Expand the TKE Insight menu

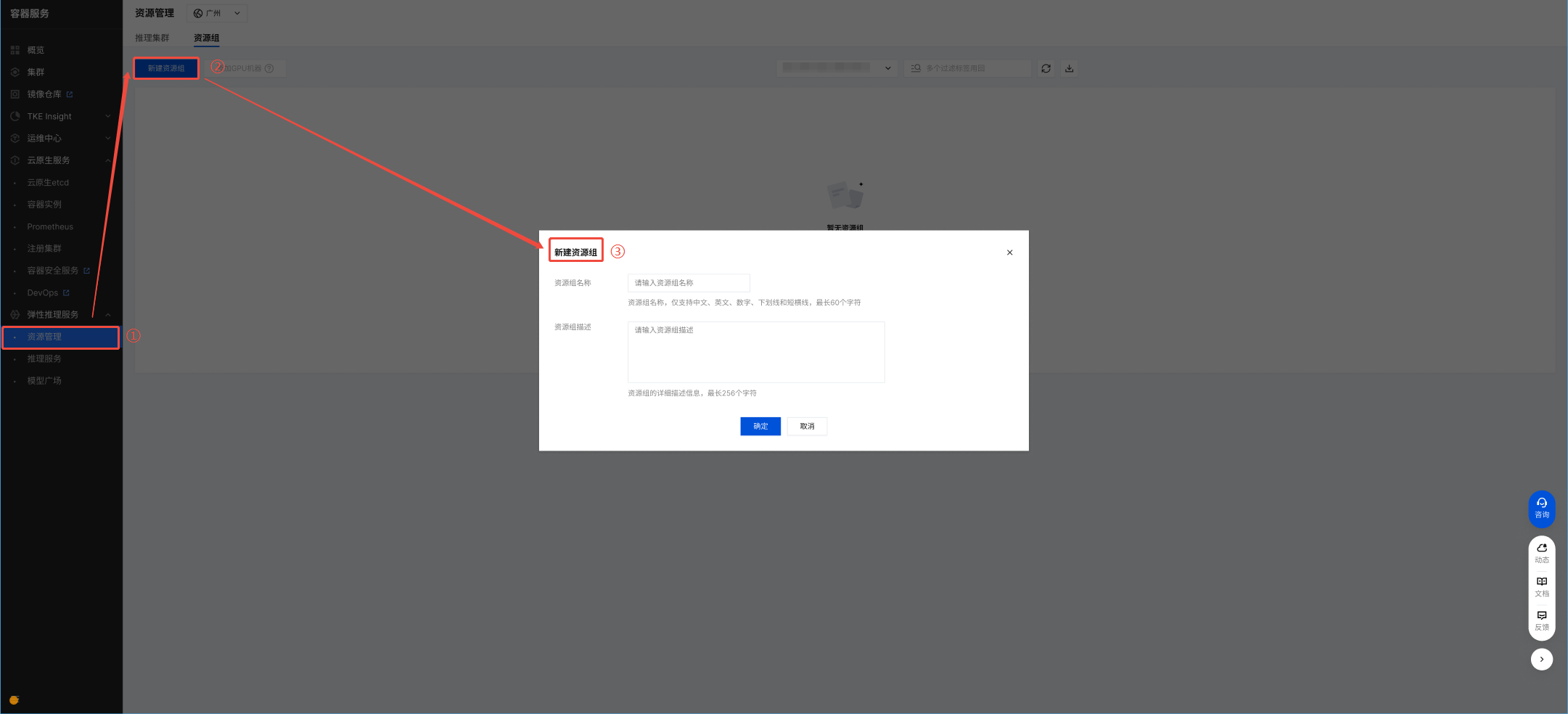pyautogui.click(x=108, y=116)
